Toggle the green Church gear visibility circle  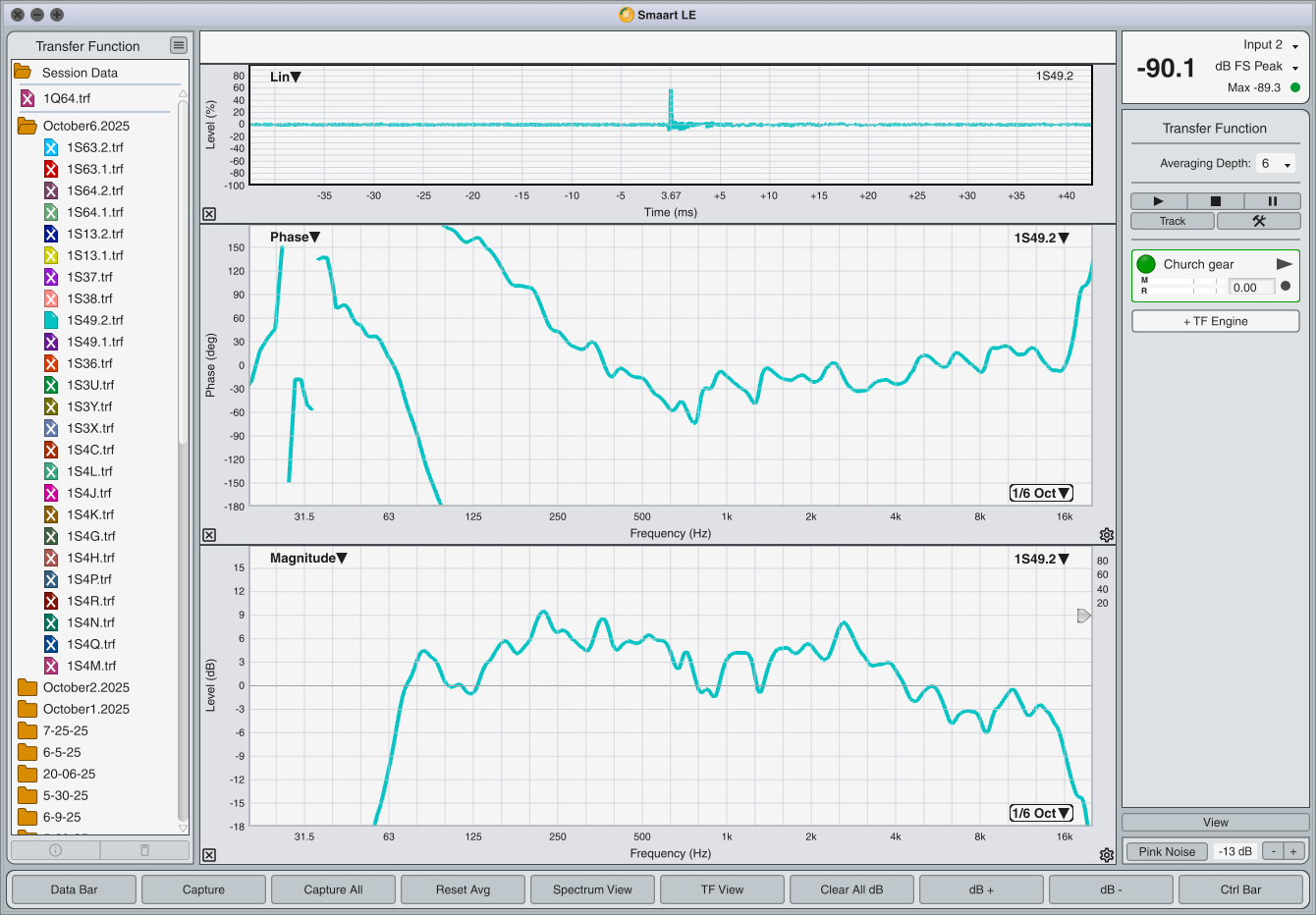[1146, 264]
